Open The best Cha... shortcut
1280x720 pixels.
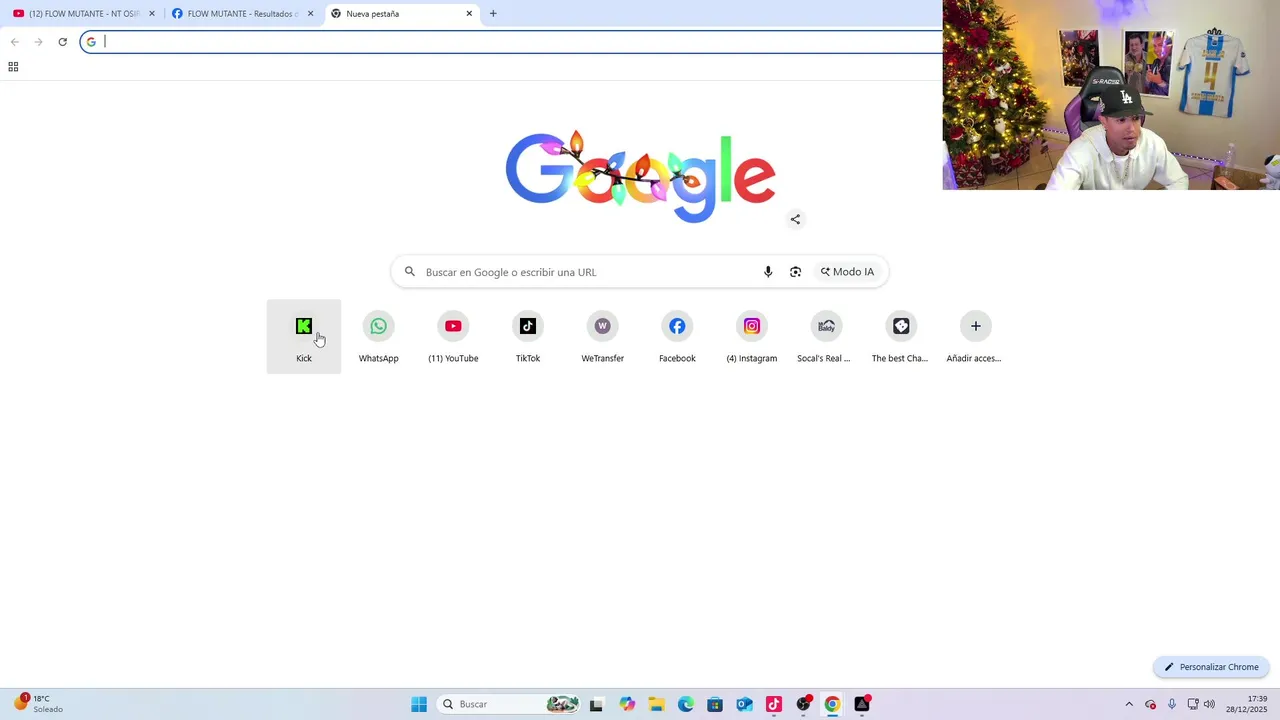pyautogui.click(x=901, y=337)
